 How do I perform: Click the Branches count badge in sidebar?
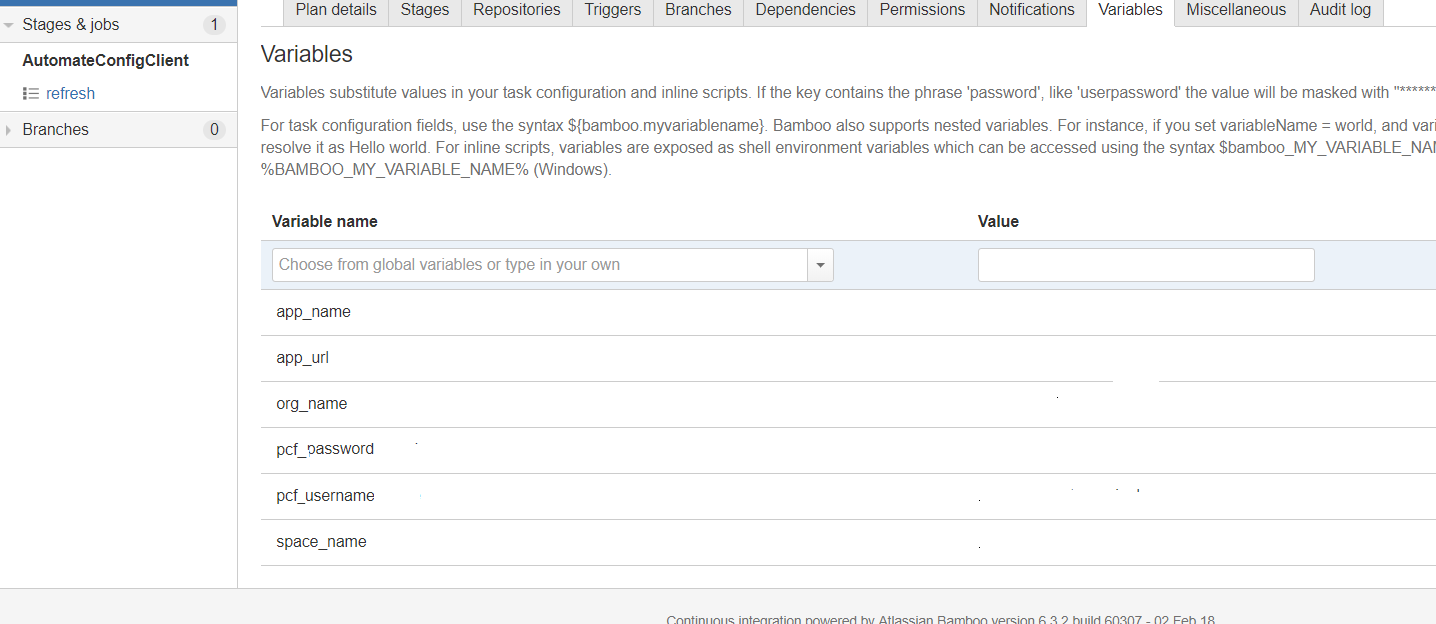[x=213, y=130]
